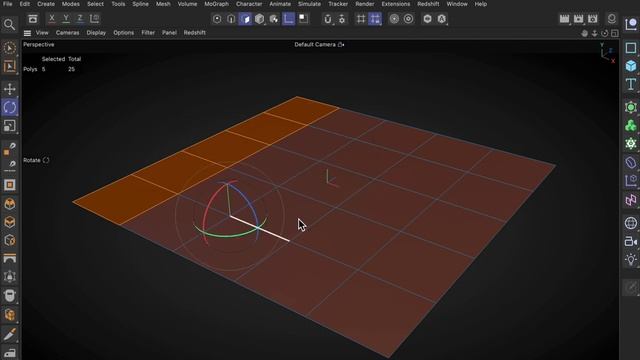Toggle active view maximize icon
Image resolution: width=640 pixels, height=360 pixels.
(x=615, y=33)
